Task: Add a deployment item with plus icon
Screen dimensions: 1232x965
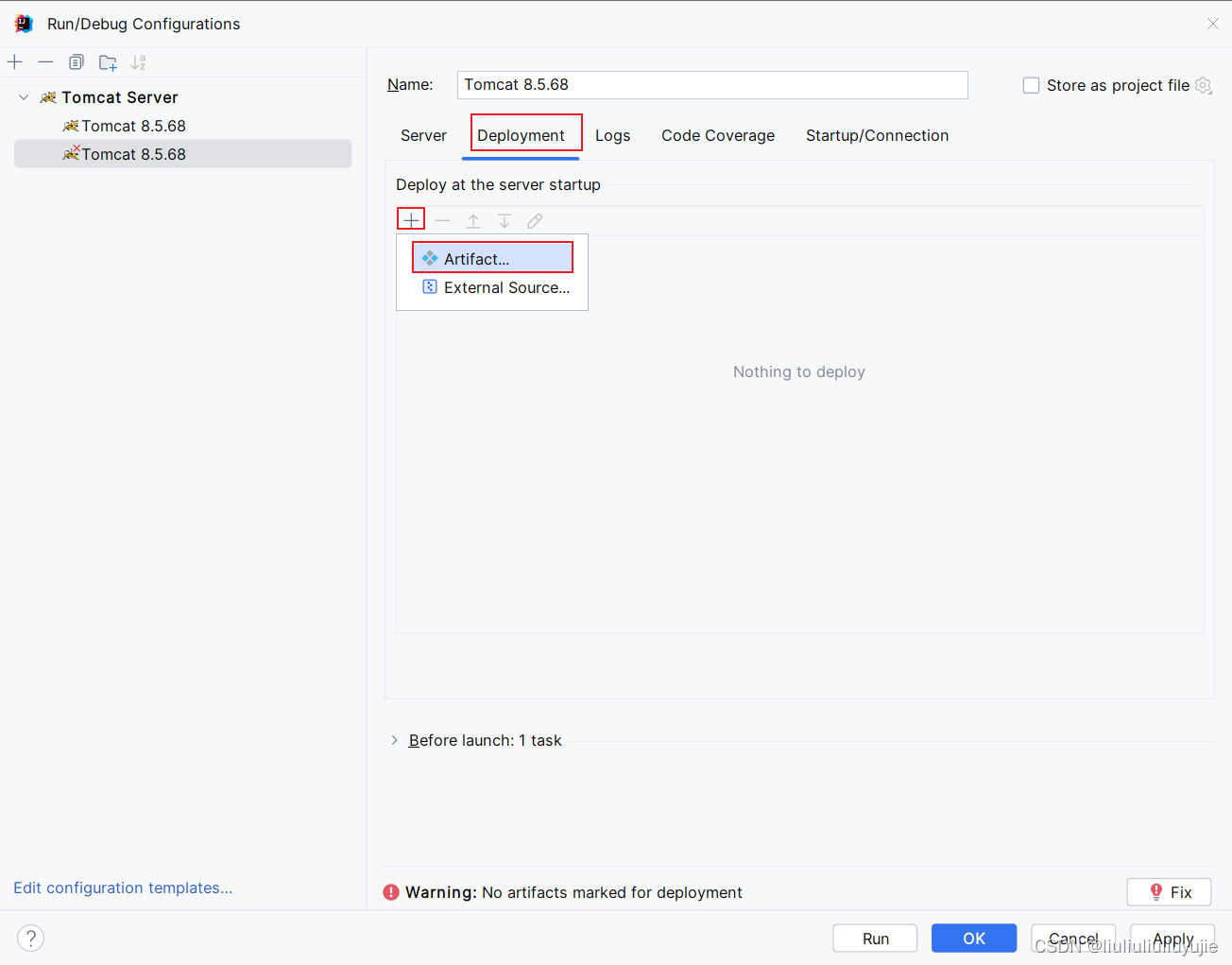Action: point(411,220)
